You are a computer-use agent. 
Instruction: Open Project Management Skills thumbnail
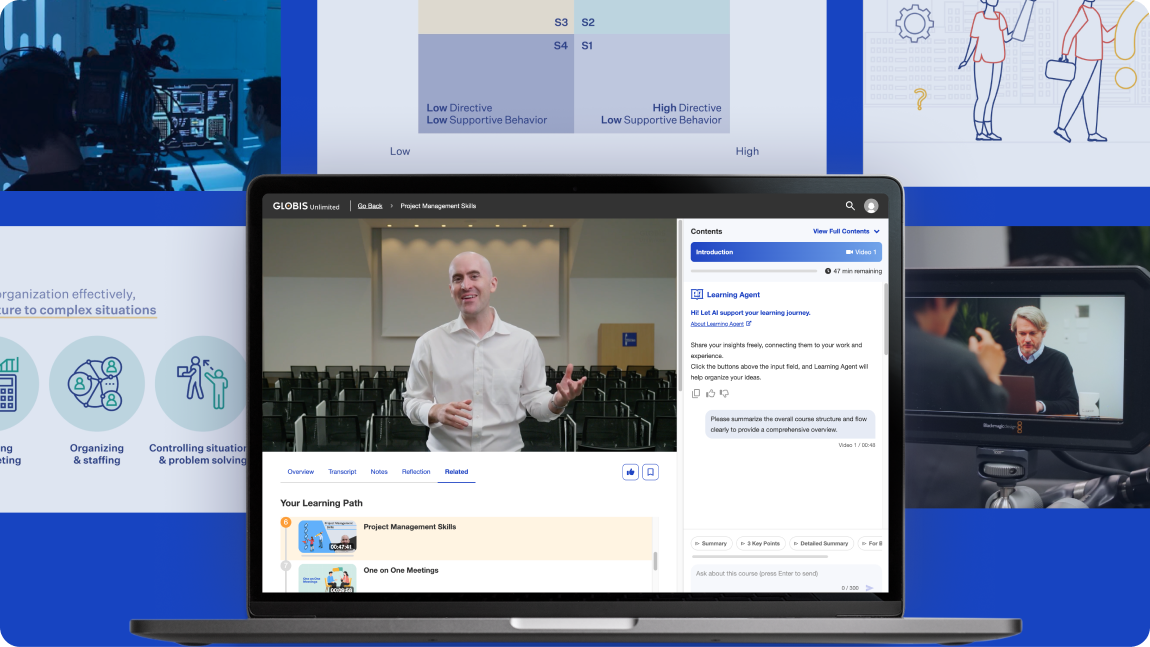pos(327,536)
